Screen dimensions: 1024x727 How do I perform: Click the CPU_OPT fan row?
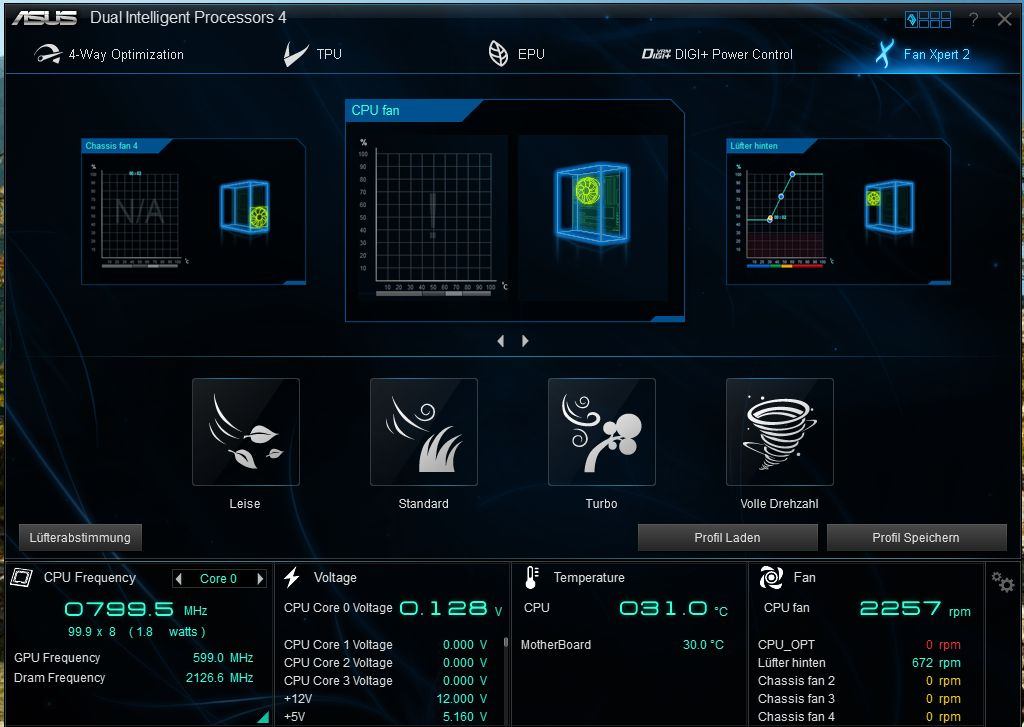(x=859, y=645)
